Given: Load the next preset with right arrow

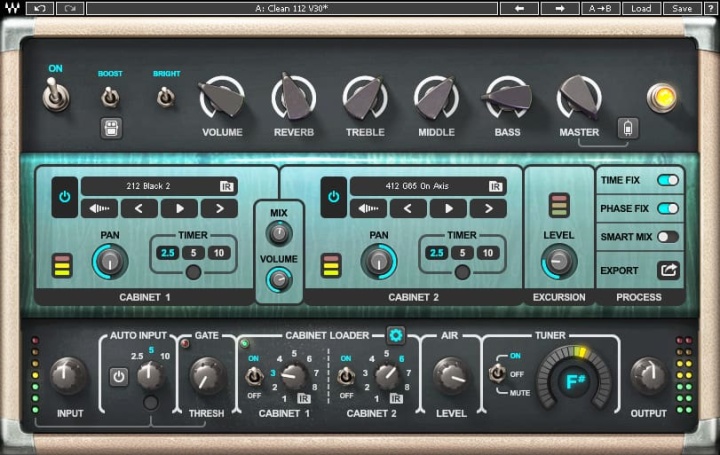Looking at the screenshot, I should coord(559,8).
